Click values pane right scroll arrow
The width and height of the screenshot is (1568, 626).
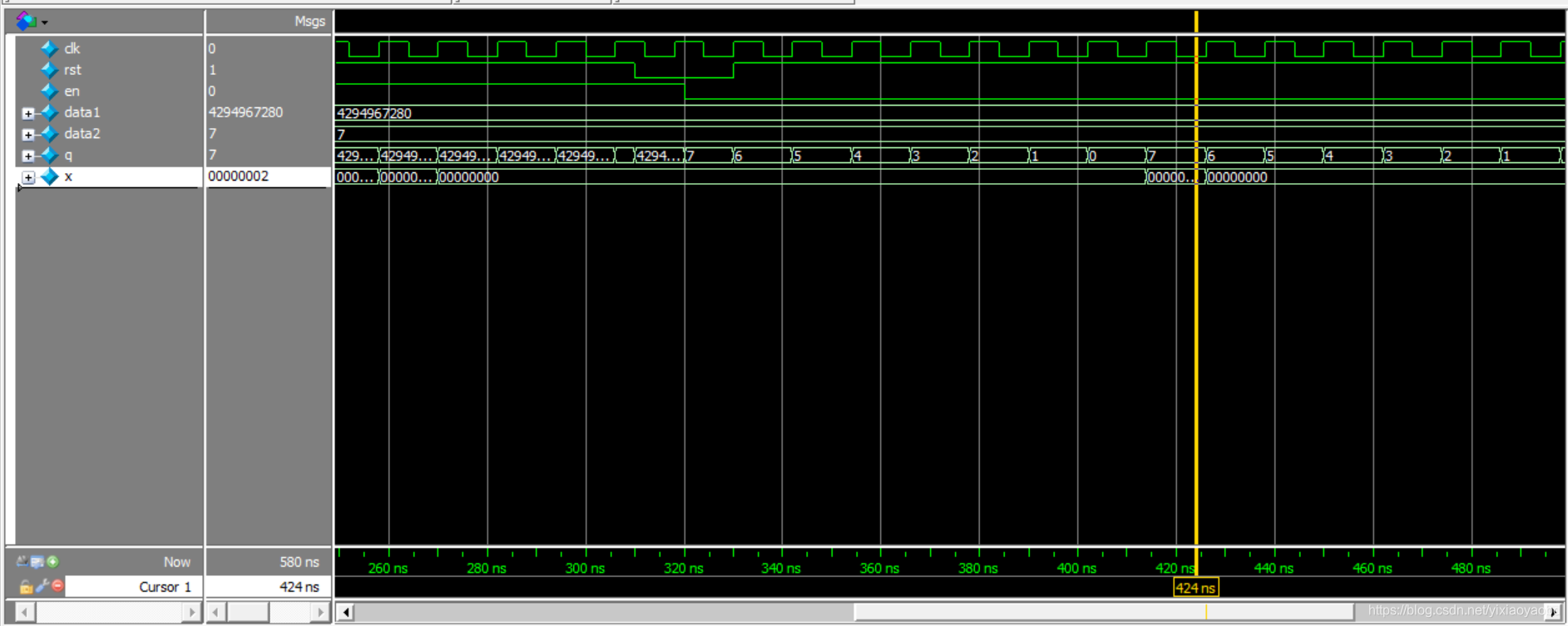[320, 613]
